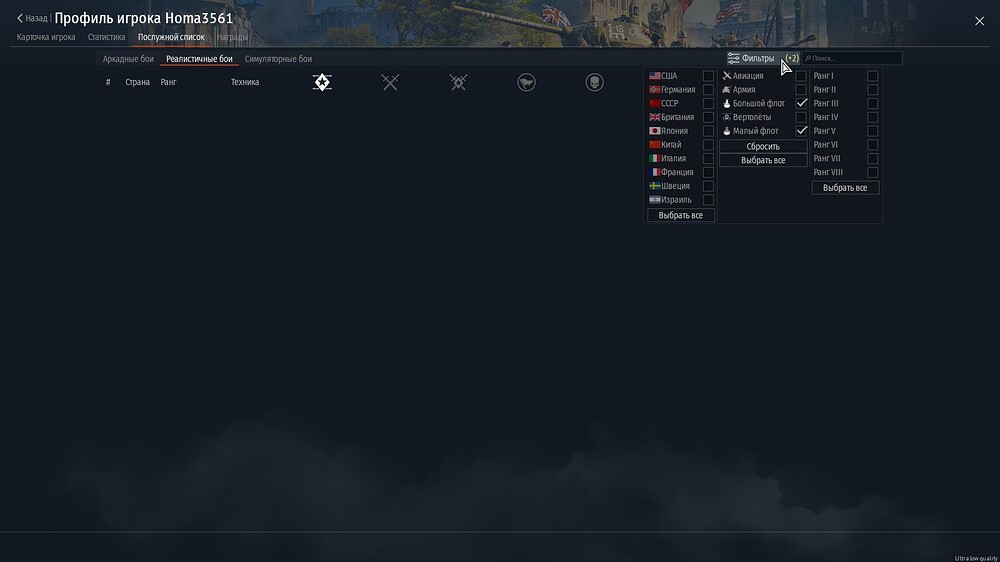The height and width of the screenshot is (562, 1000).
Task: Sort by the skull deaths column icon
Action: [x=594, y=82]
